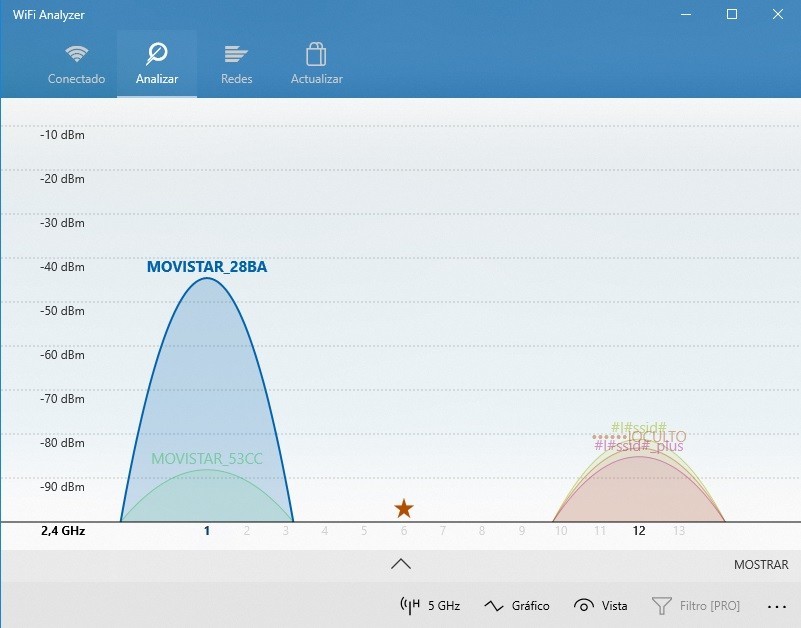
Task: Click the MOSTRAR button
Action: 761,565
